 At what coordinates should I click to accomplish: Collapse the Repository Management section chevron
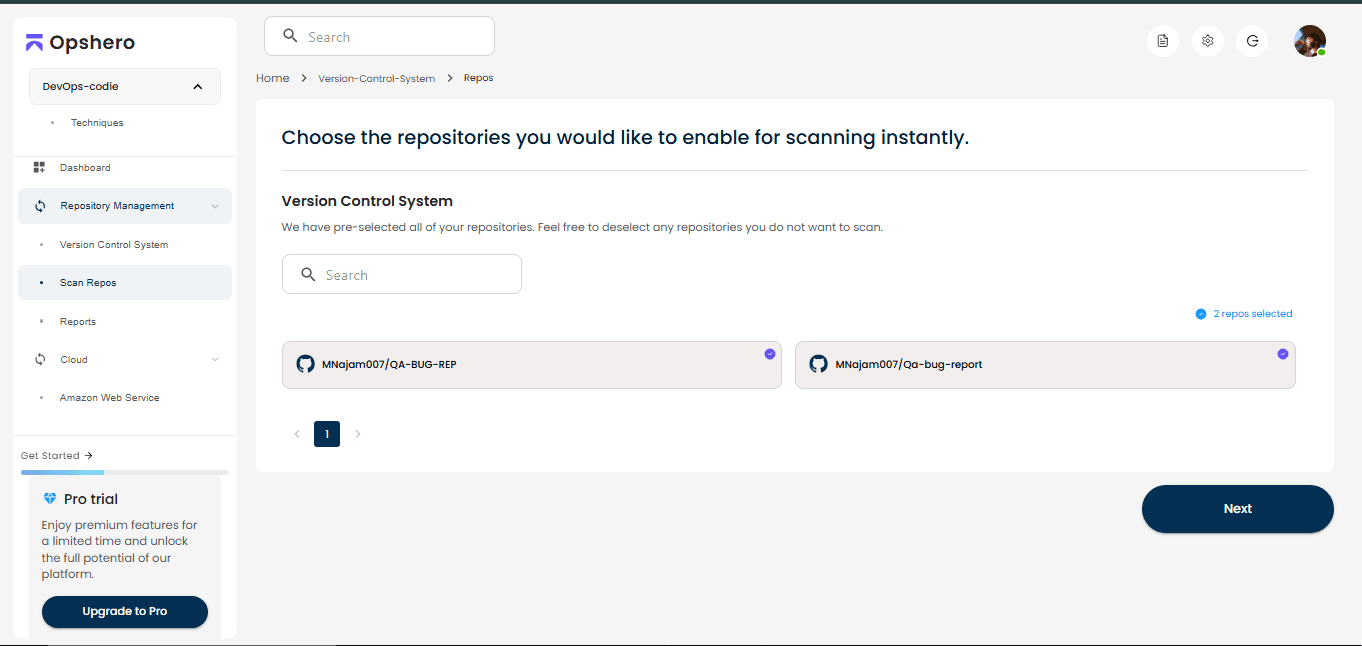(x=215, y=206)
